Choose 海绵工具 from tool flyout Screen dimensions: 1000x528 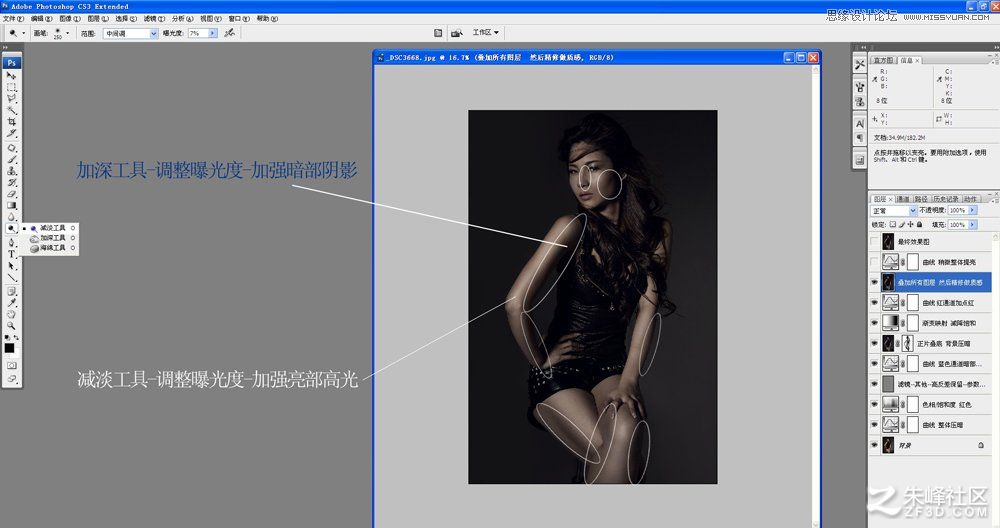coord(53,248)
